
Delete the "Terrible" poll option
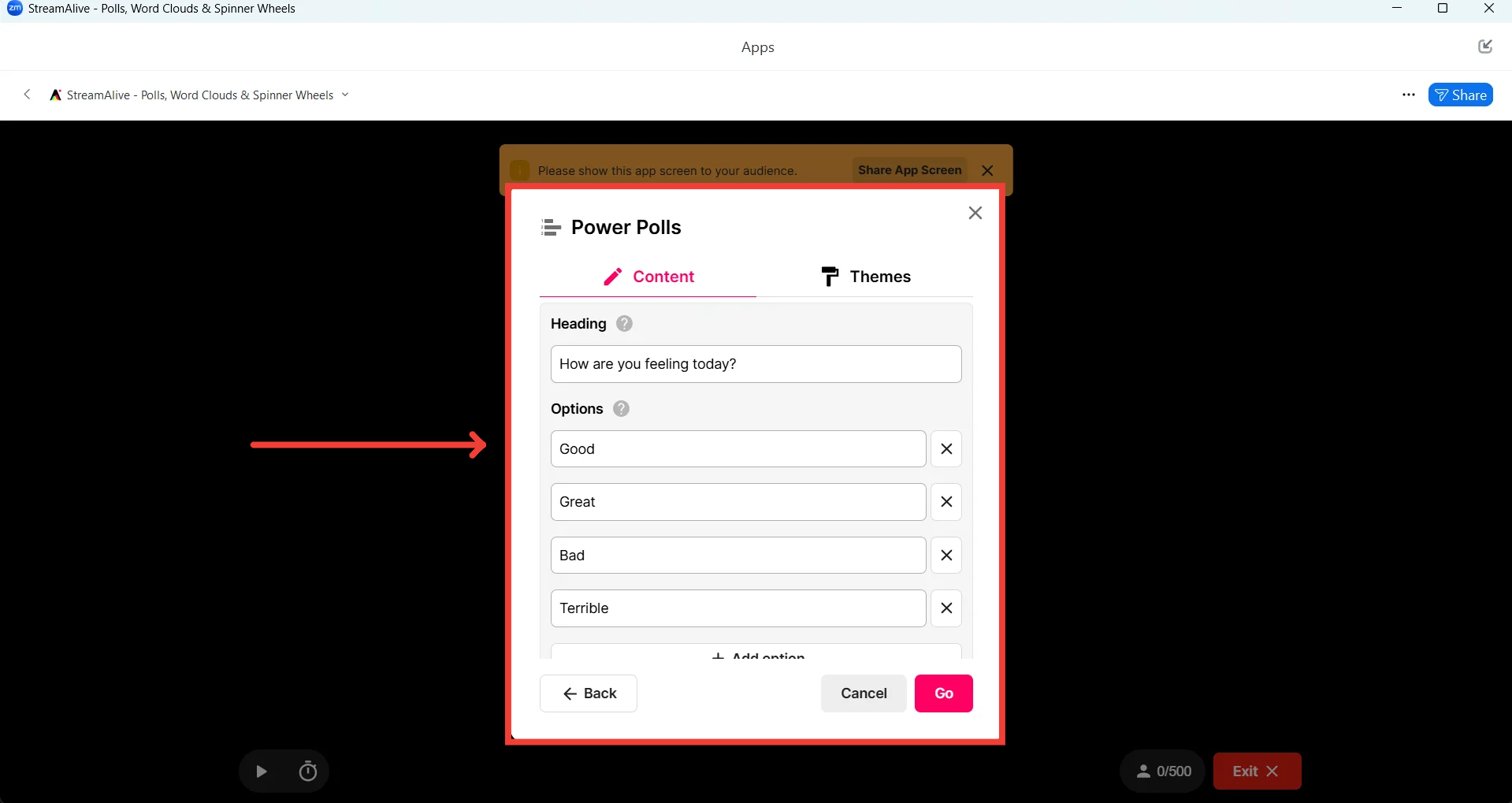(946, 608)
